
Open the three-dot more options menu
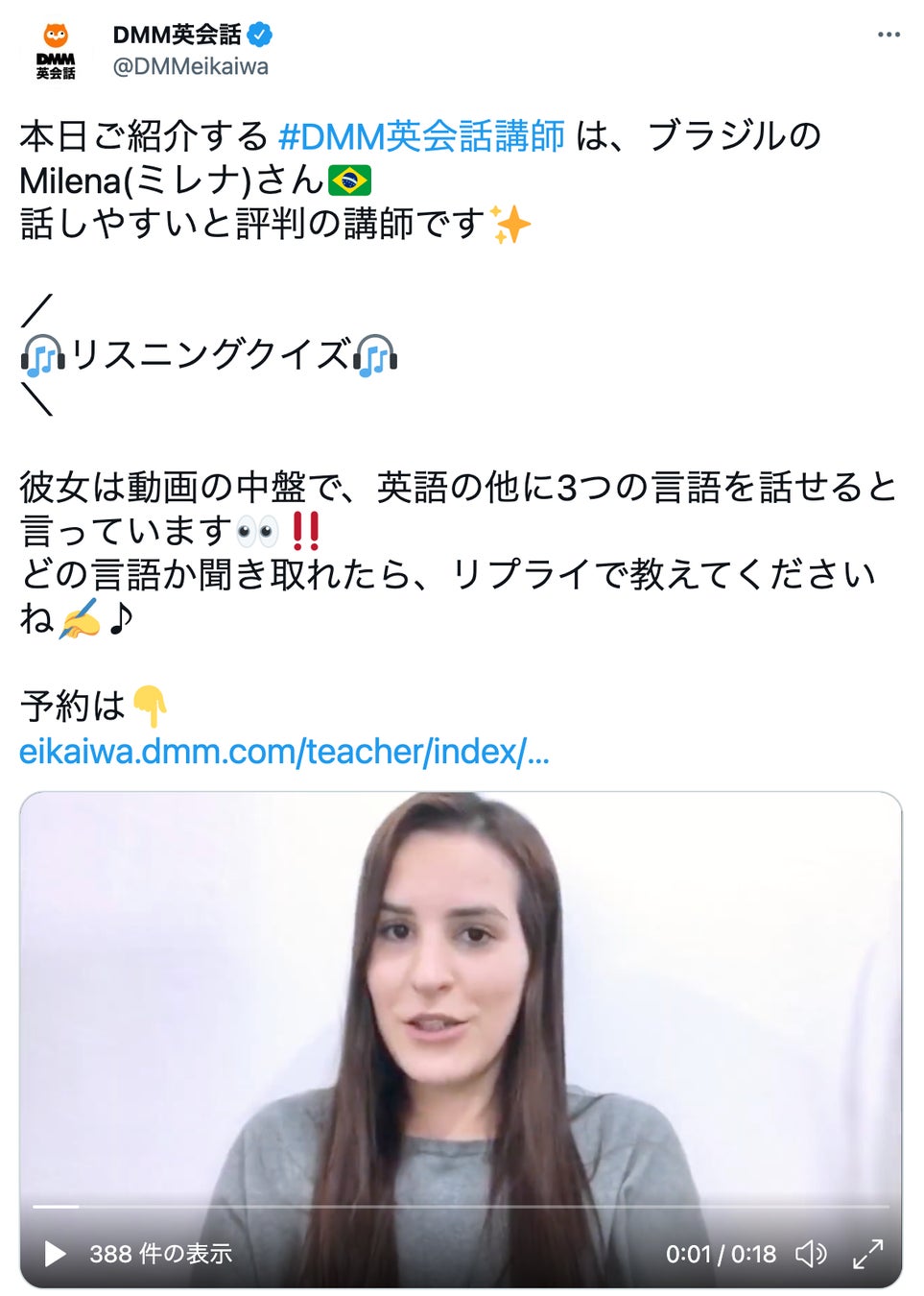pos(888,35)
